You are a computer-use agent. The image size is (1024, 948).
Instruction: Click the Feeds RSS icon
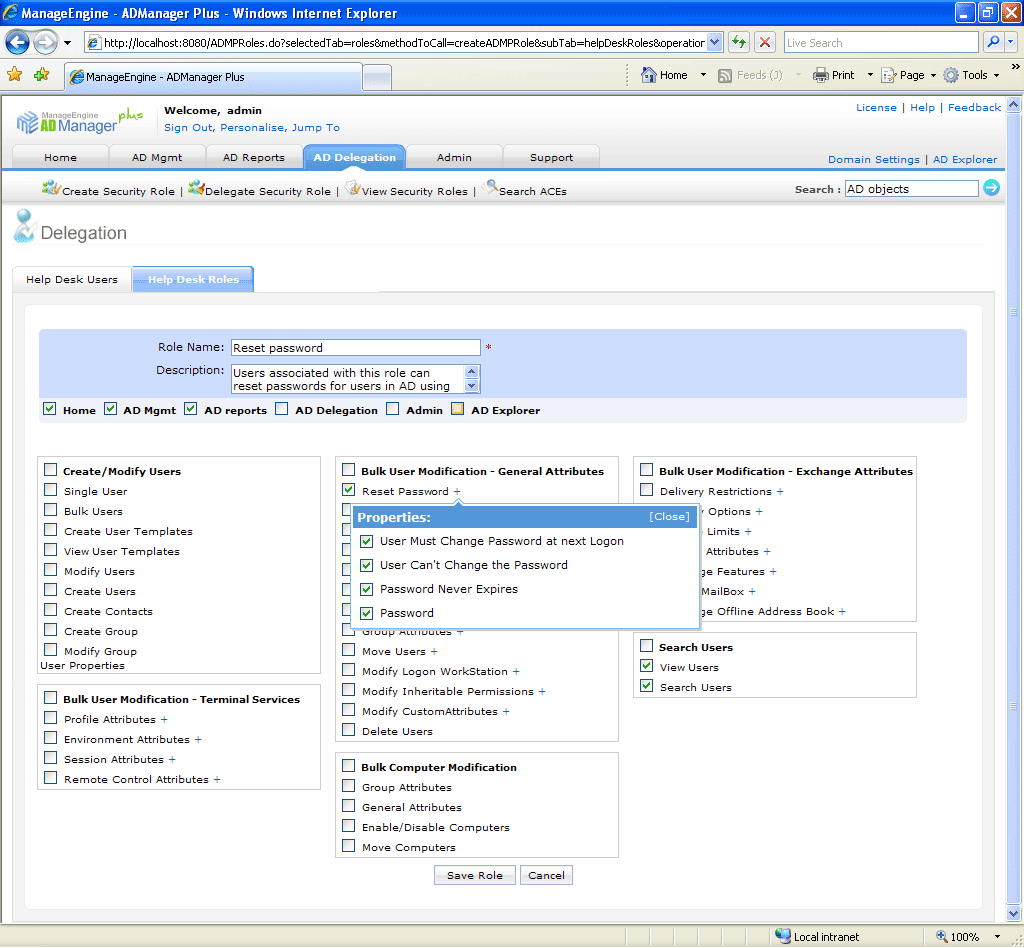[724, 76]
